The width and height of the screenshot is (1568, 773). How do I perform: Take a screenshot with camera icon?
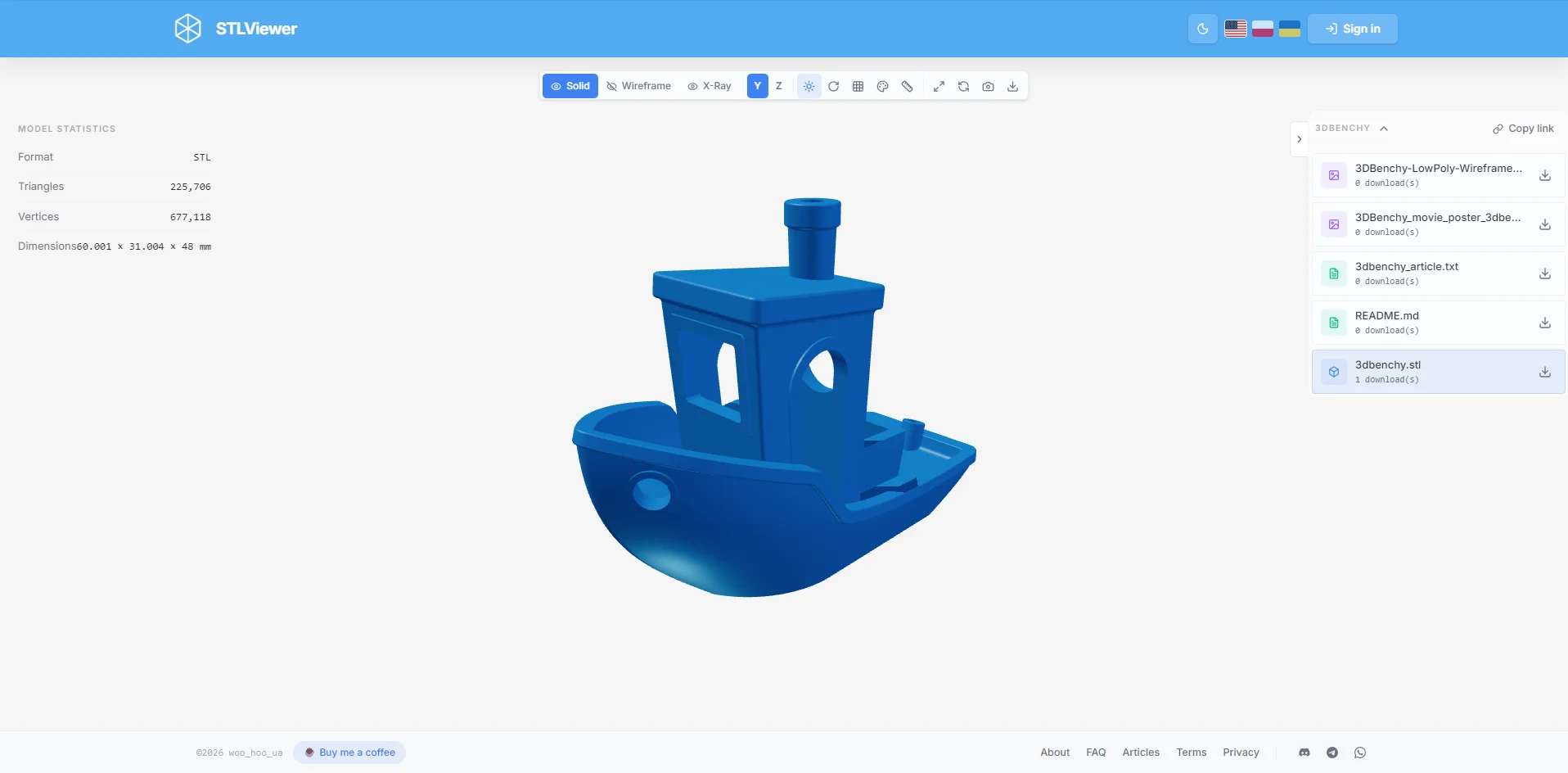989,86
